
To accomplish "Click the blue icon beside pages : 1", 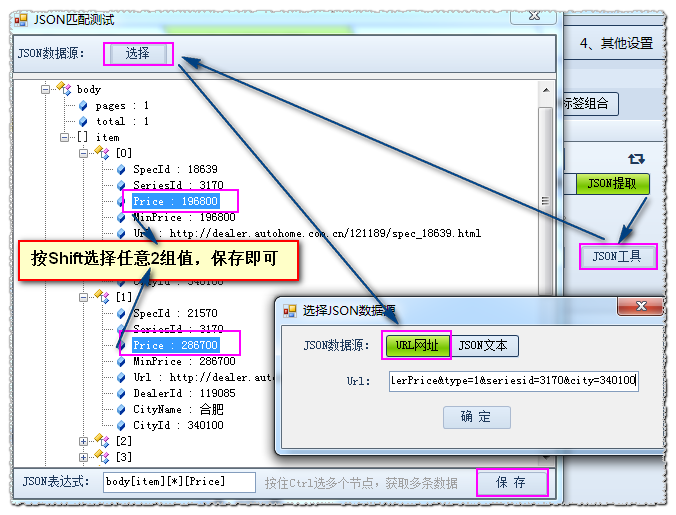I will tap(84, 105).
